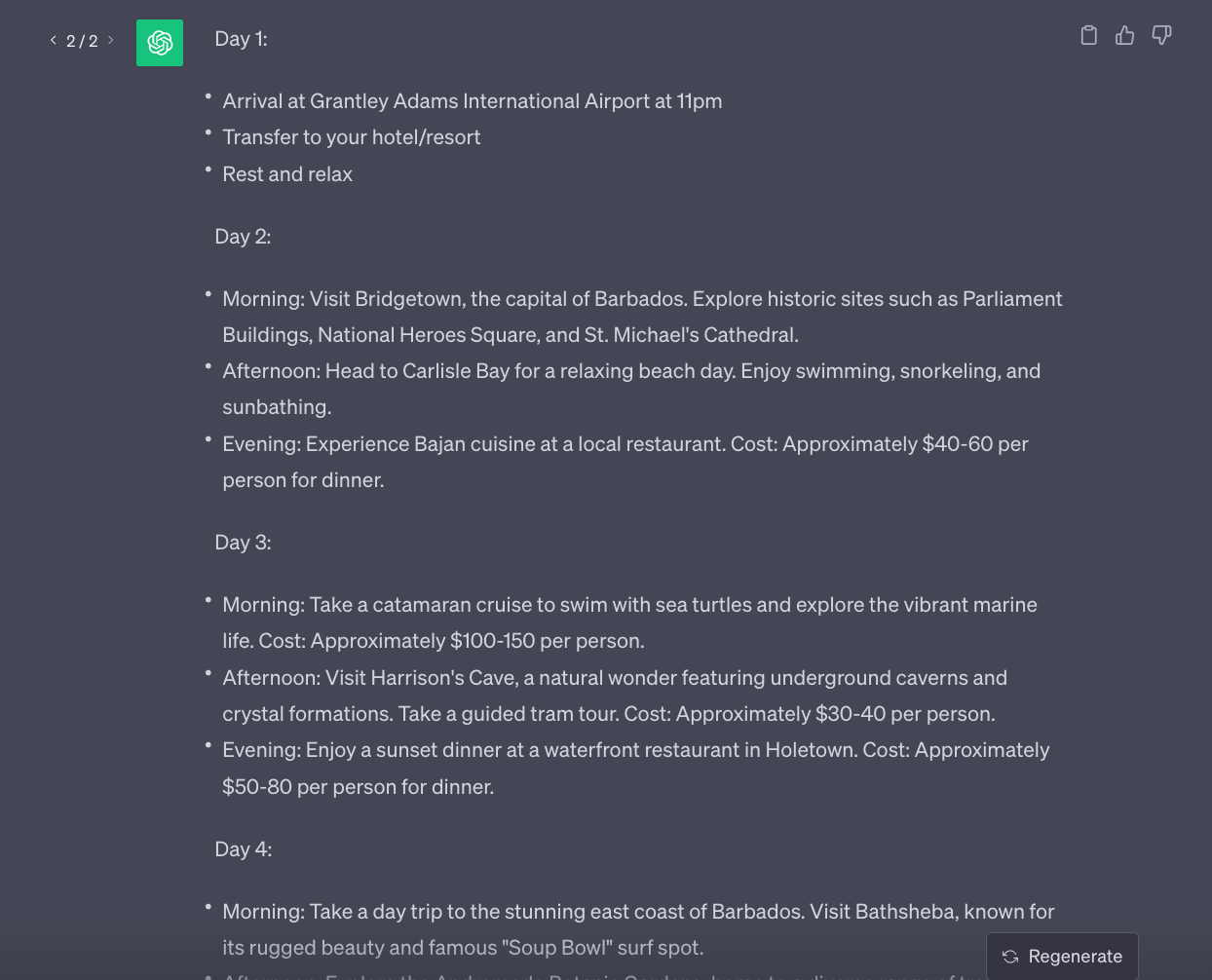
Task: Go to the next response version
Action: coord(111,40)
